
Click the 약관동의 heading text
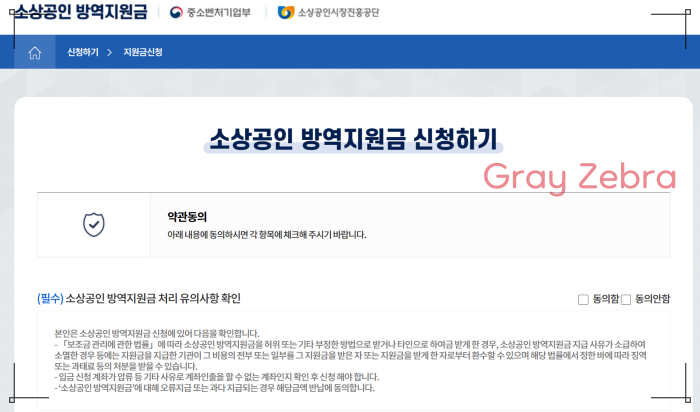187,217
